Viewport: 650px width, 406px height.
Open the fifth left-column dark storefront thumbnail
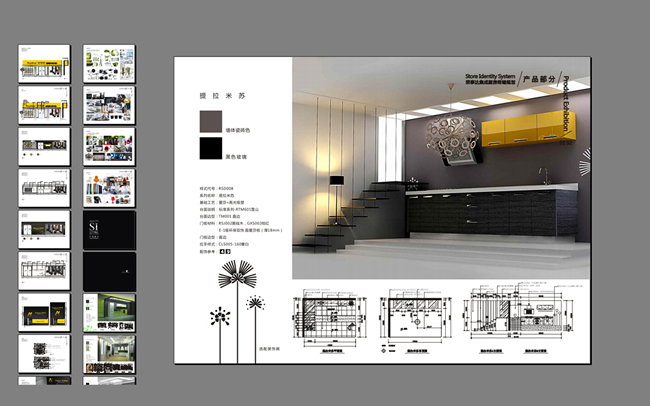(x=44, y=230)
